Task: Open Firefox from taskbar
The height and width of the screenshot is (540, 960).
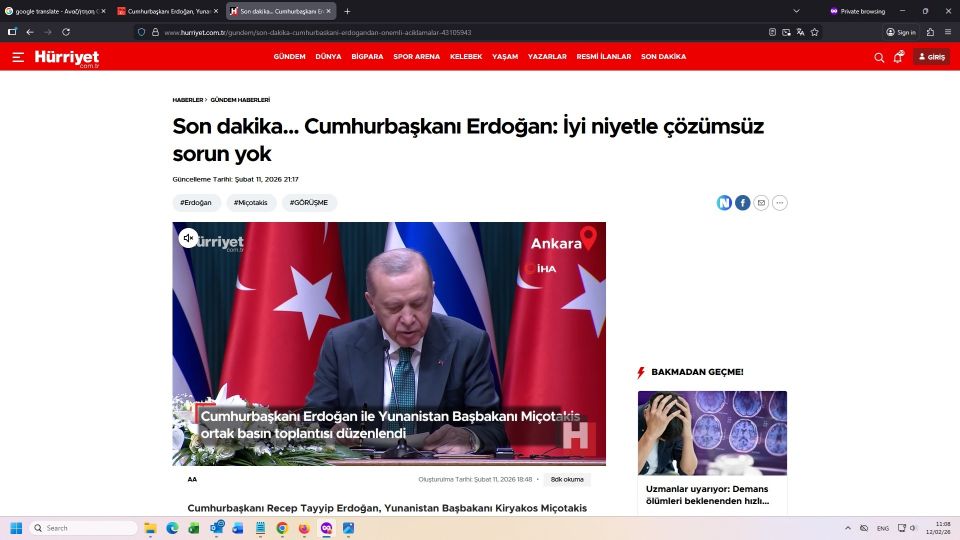Action: [304, 528]
